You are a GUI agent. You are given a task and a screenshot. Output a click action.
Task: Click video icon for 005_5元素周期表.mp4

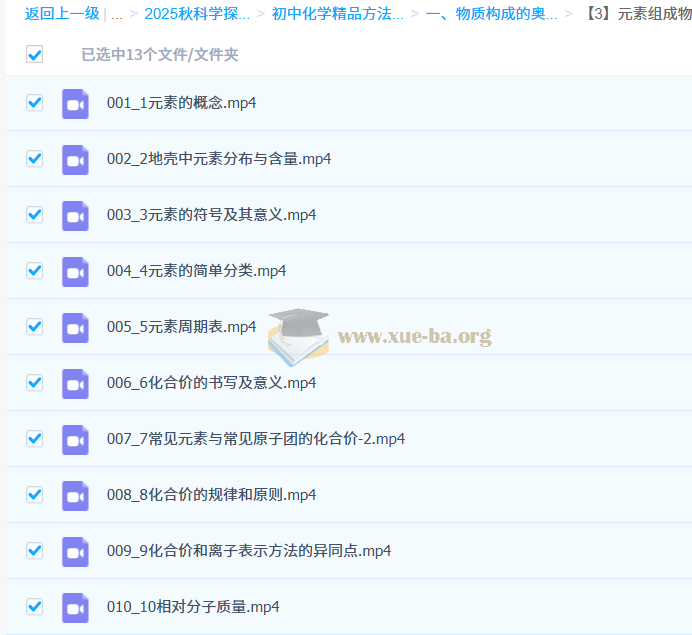tap(75, 327)
